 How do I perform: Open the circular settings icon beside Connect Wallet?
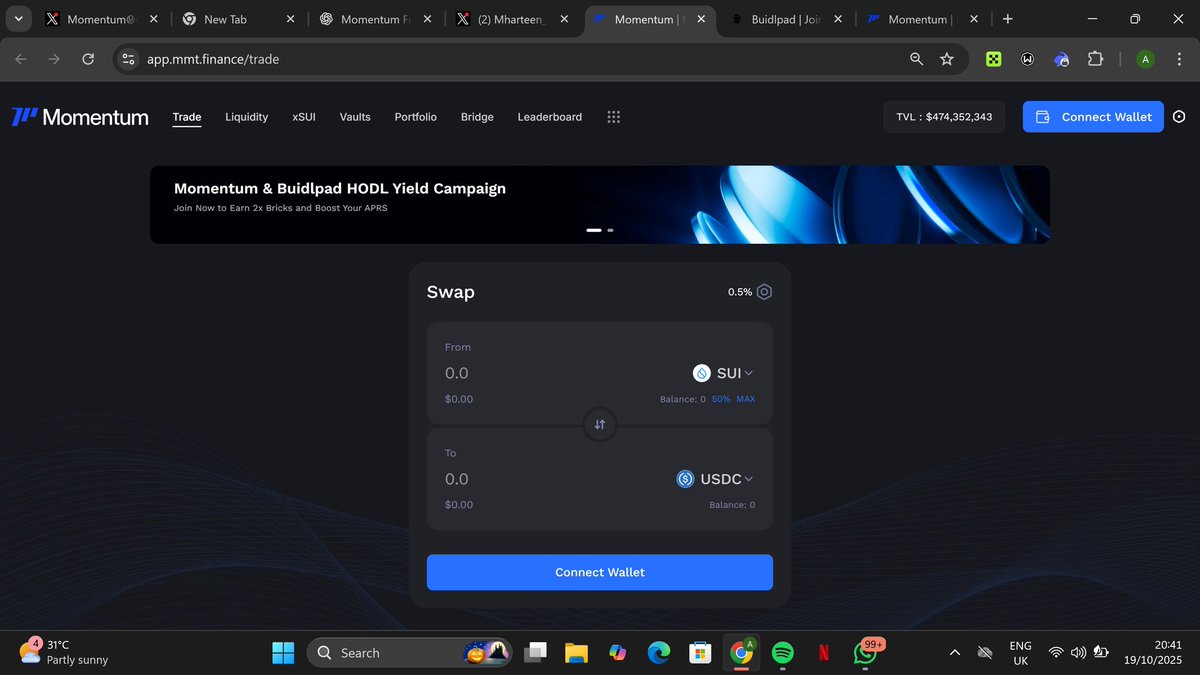[x=1178, y=117]
